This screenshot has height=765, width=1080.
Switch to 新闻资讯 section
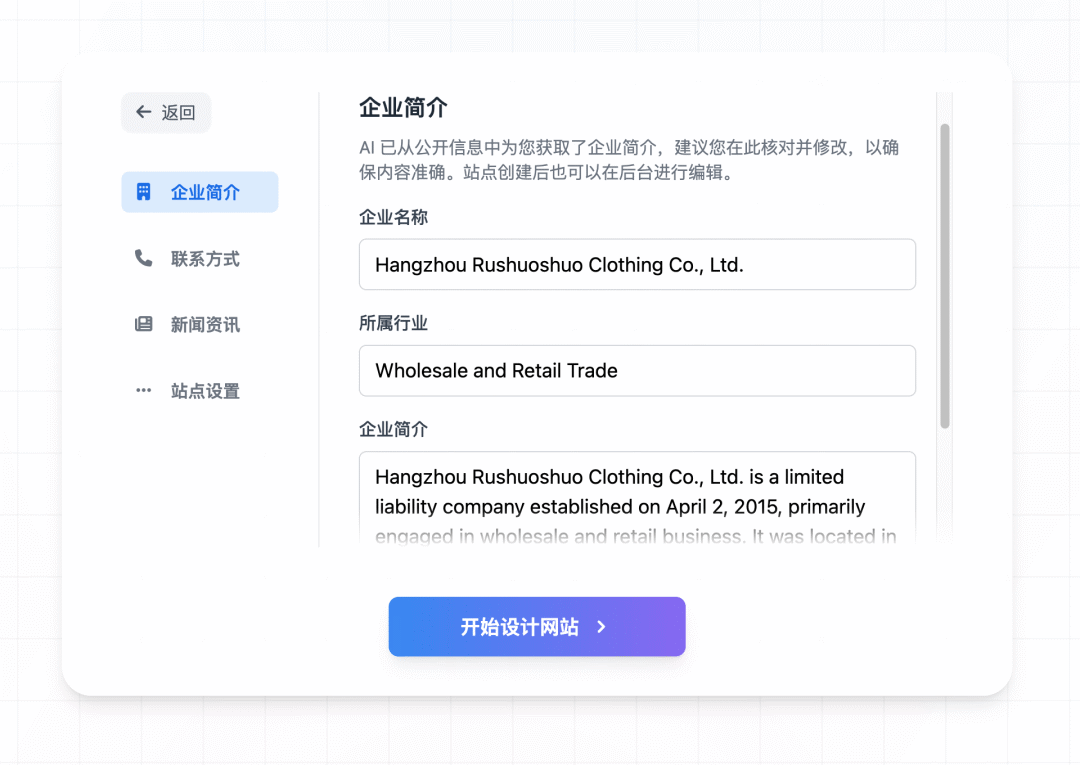[x=205, y=325]
